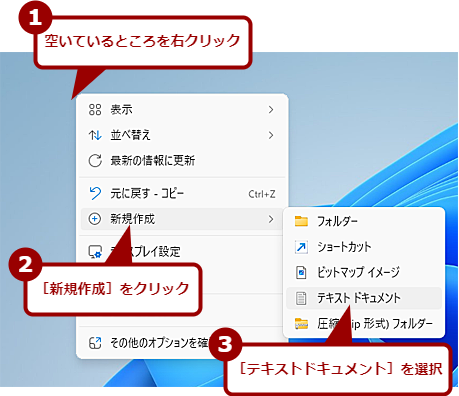Expand the 新規作成 submenu chevron
Screen dimensions: 459x396
pos(271,219)
